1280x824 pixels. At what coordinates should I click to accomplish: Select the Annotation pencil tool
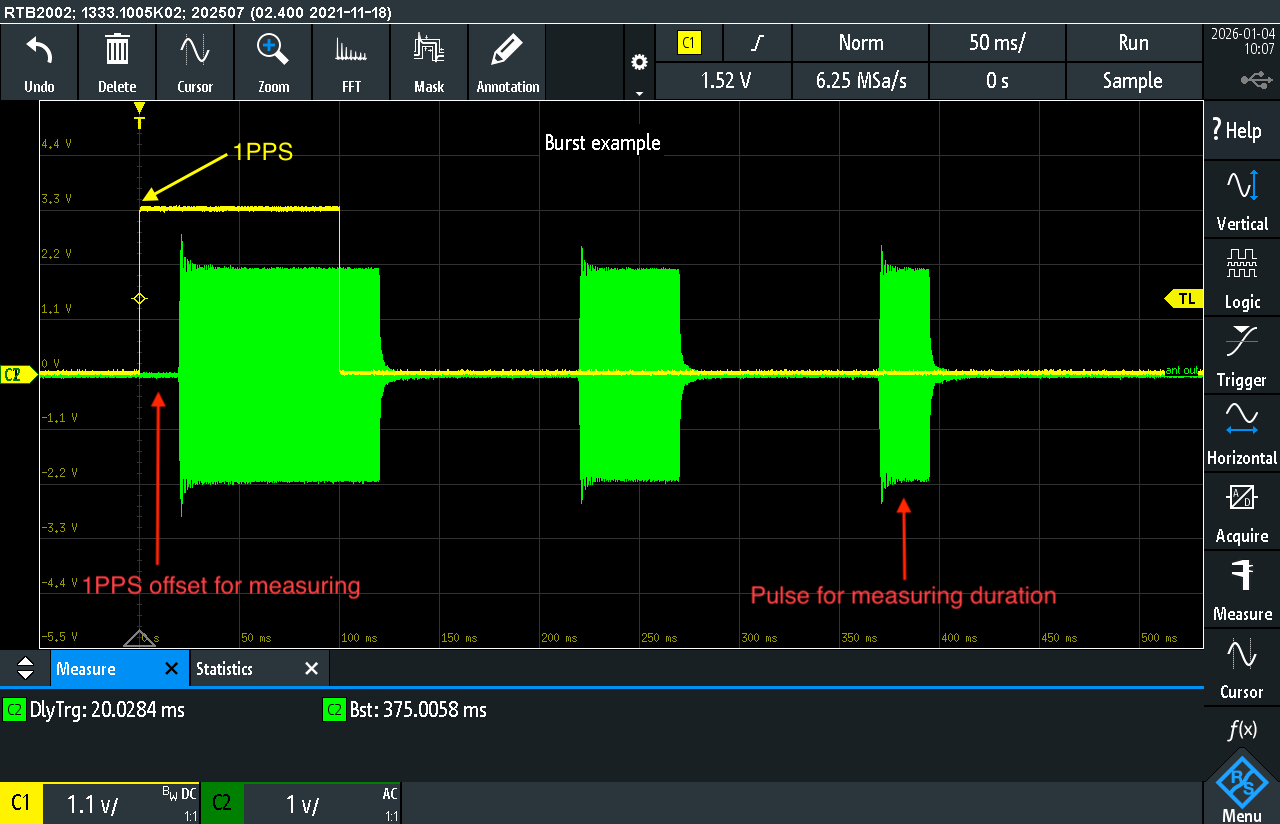coord(508,51)
